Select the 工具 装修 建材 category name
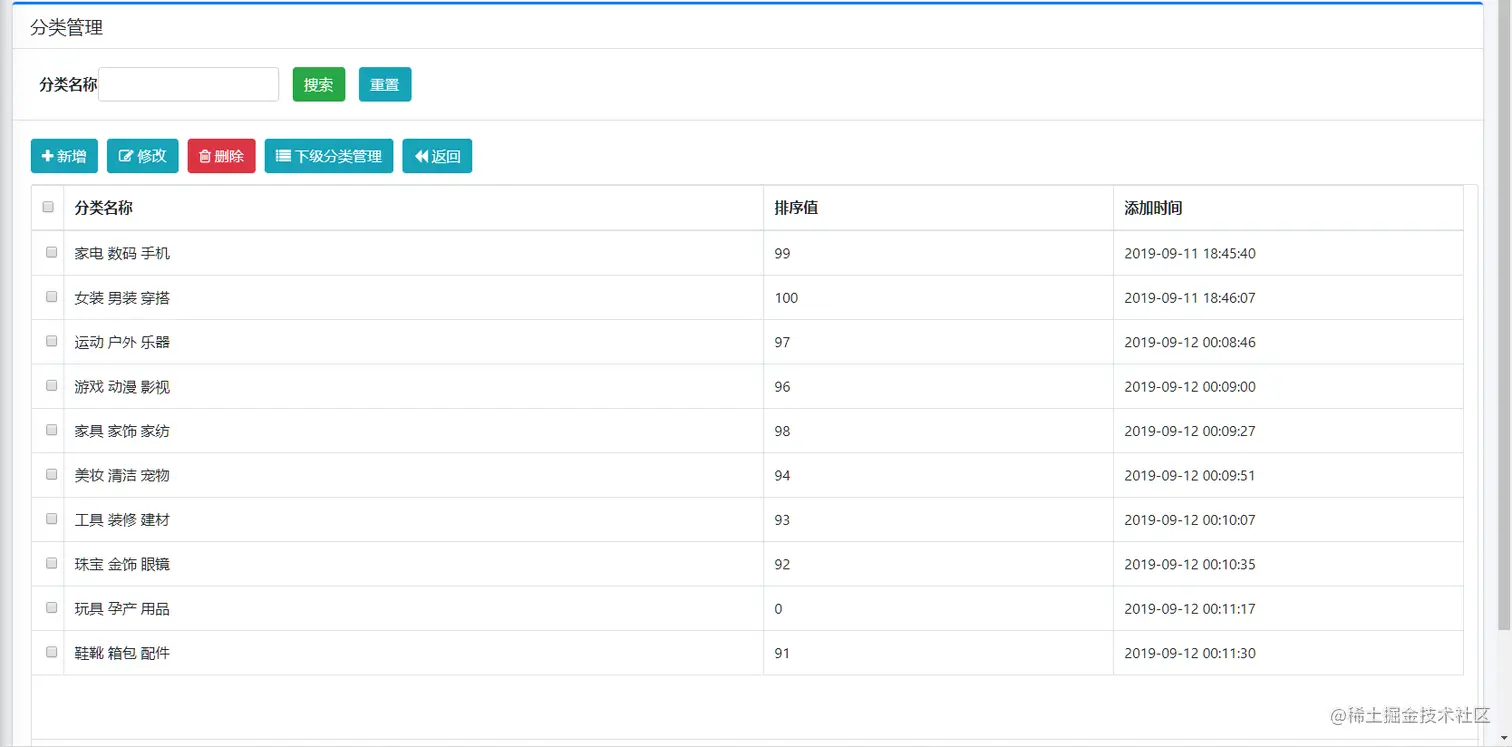 122,520
